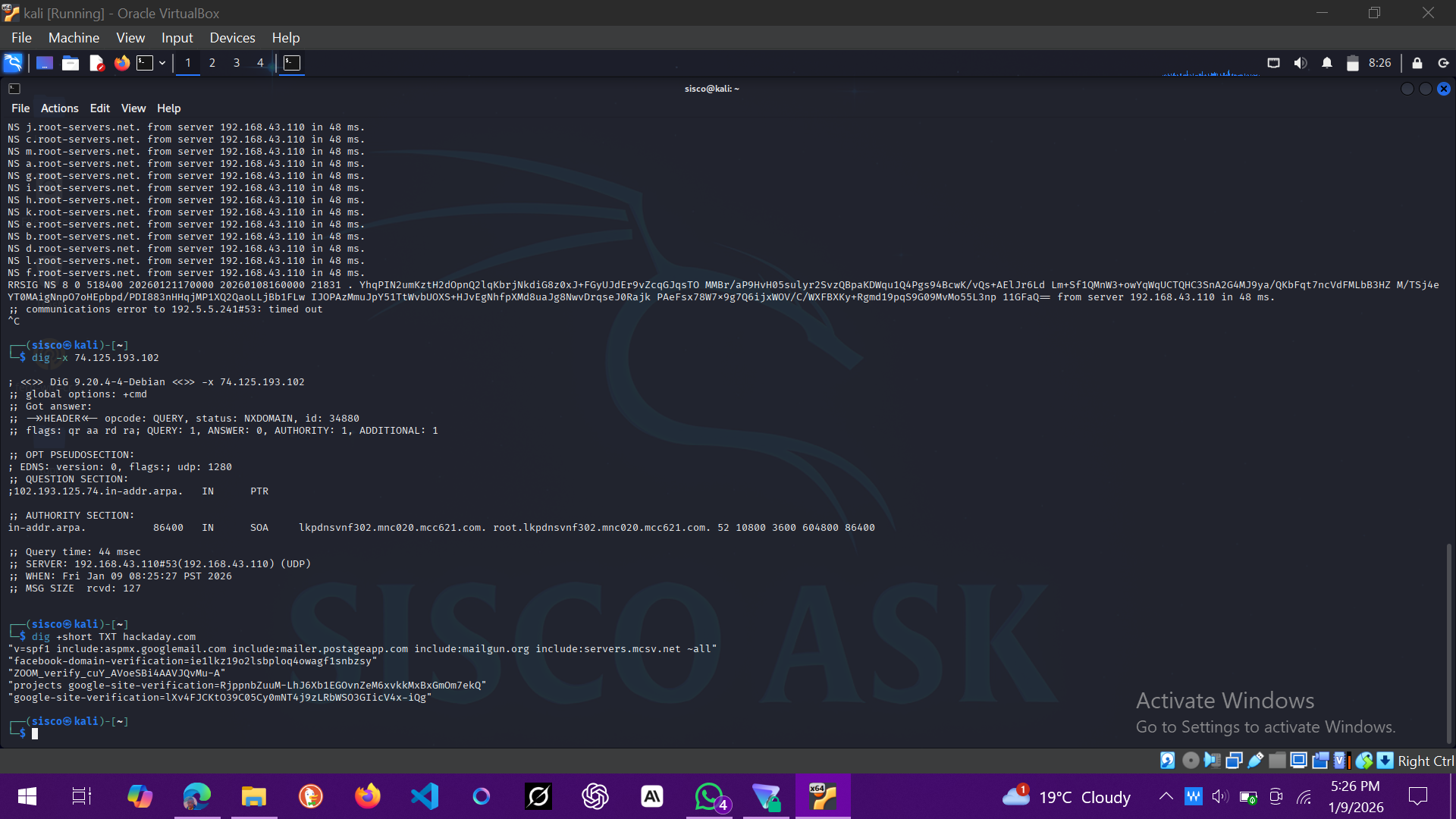The width and height of the screenshot is (1456, 819).
Task: Launch the text editor icon in Kali panel
Action: [96, 63]
